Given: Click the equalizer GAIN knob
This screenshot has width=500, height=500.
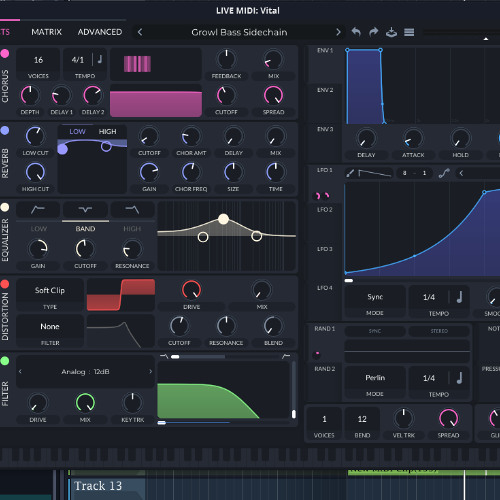Looking at the screenshot, I should click(38, 249).
